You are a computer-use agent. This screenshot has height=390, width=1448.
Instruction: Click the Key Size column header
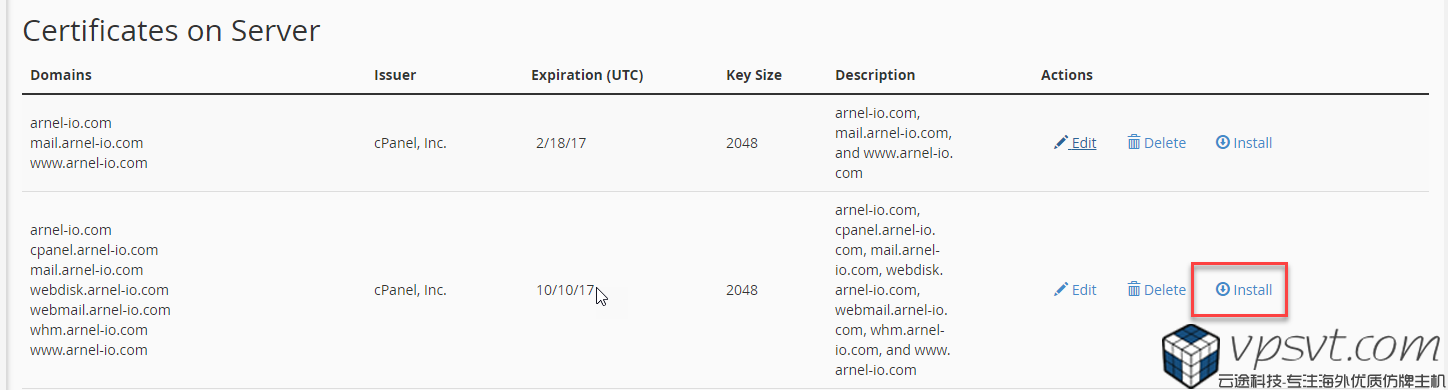coord(754,75)
